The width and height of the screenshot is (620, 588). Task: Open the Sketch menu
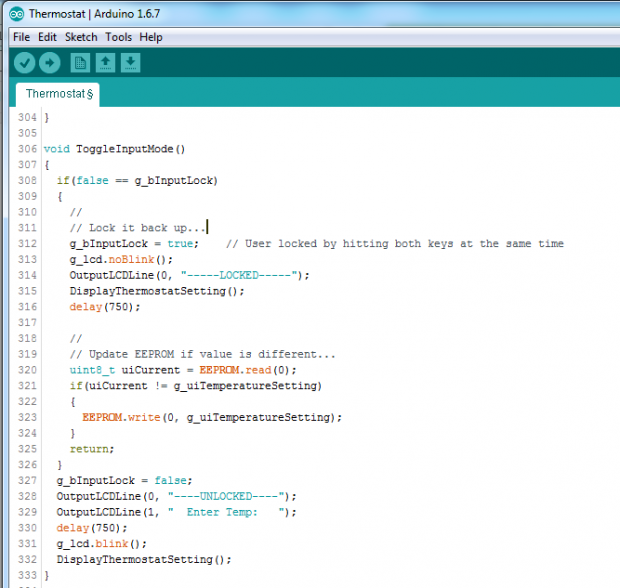point(81,37)
